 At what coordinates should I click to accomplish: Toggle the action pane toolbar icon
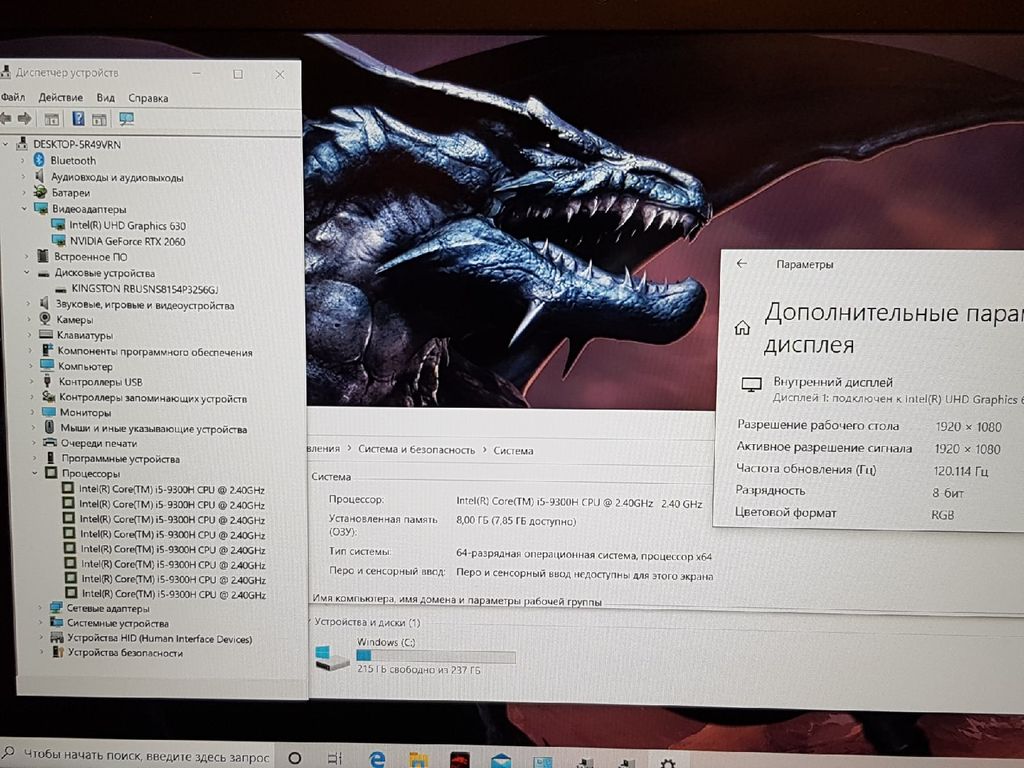[99, 119]
